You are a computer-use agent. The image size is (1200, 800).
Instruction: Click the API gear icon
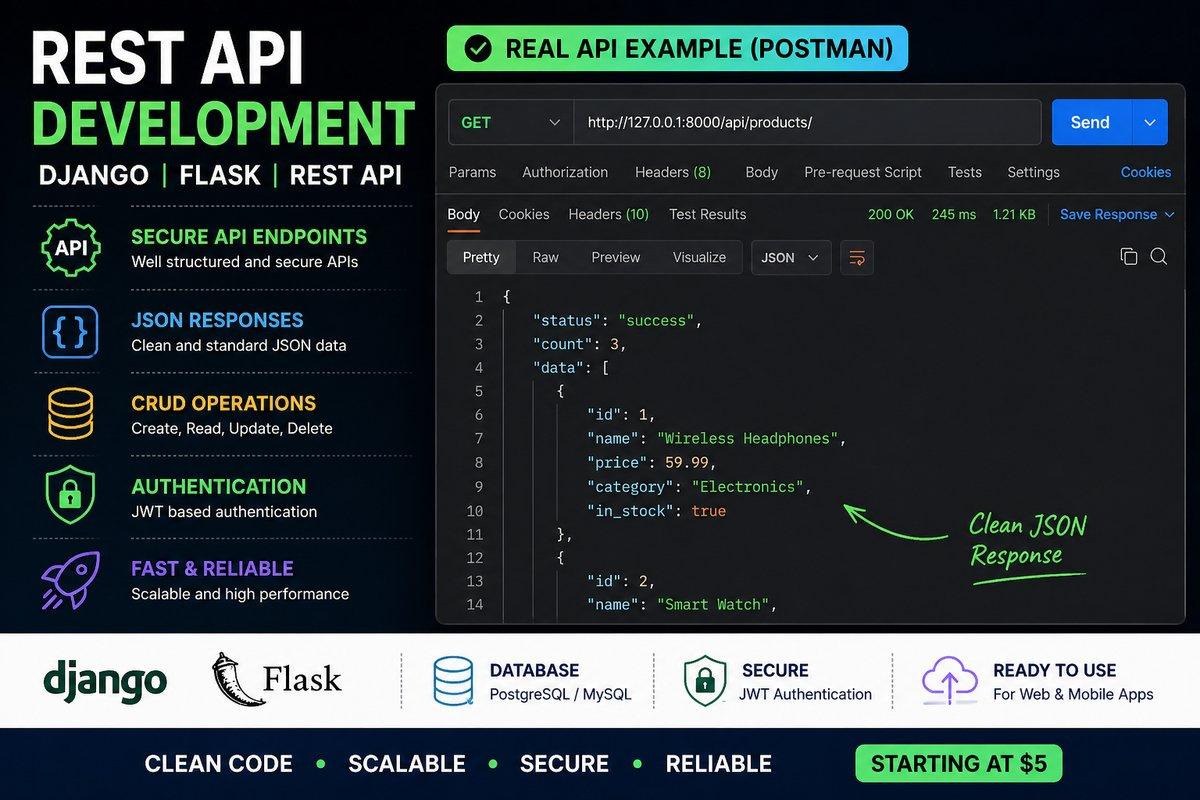pos(69,247)
